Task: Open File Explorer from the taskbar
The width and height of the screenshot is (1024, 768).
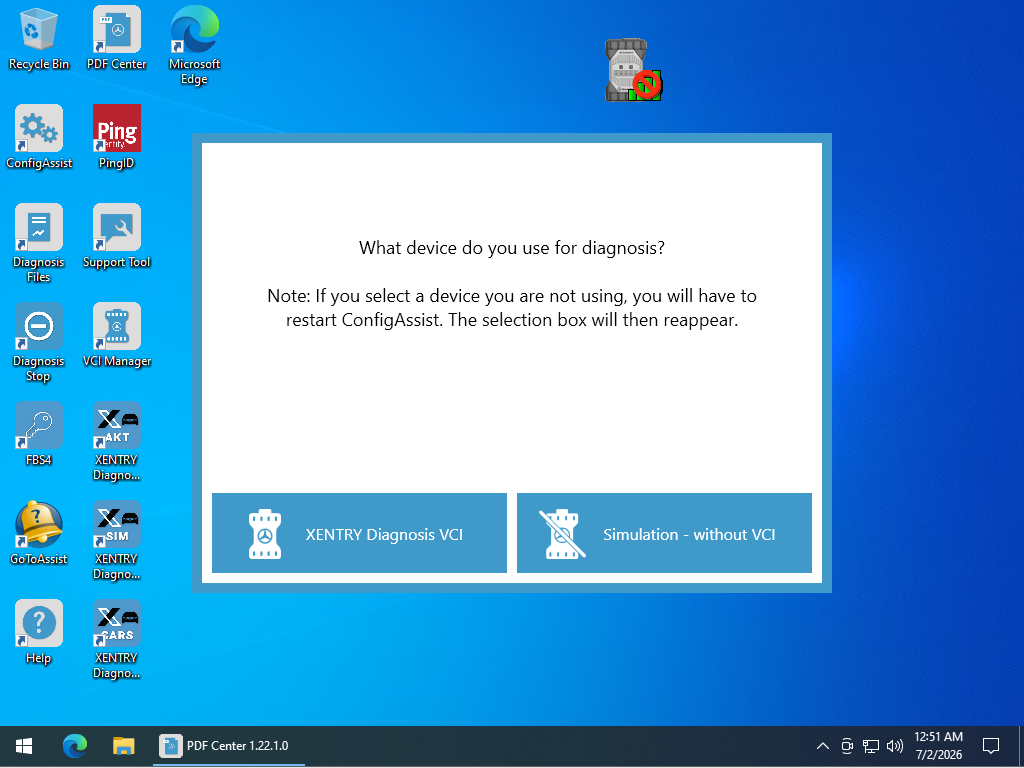Action: tap(123, 746)
